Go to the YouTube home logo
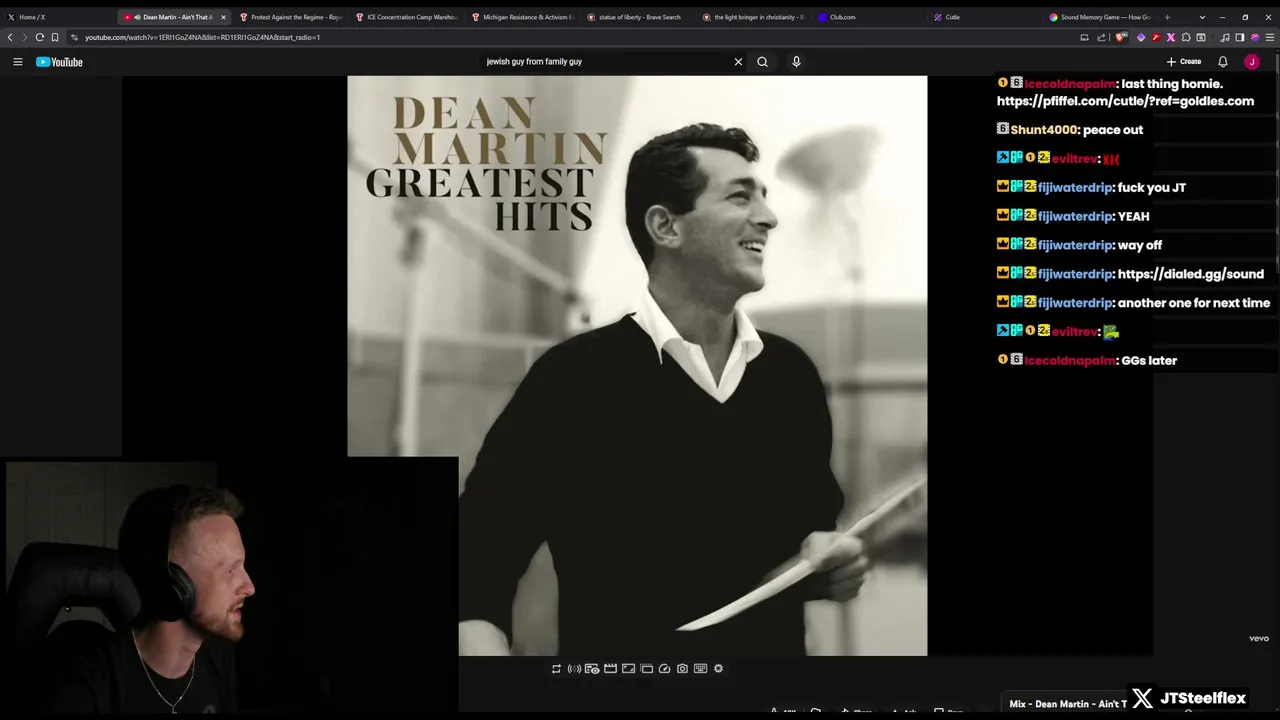 coord(59,62)
